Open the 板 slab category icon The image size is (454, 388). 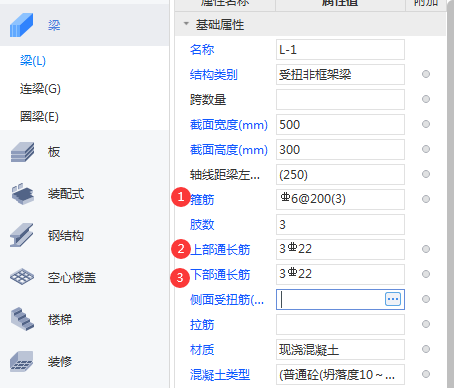tap(22, 152)
